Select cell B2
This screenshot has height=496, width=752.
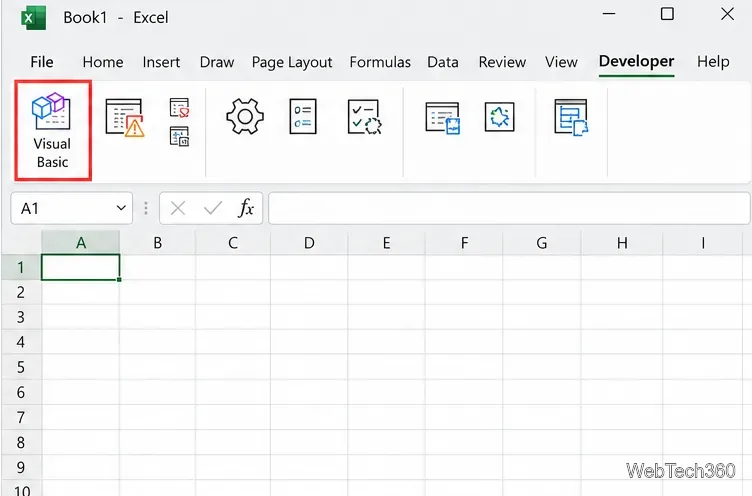point(157,292)
